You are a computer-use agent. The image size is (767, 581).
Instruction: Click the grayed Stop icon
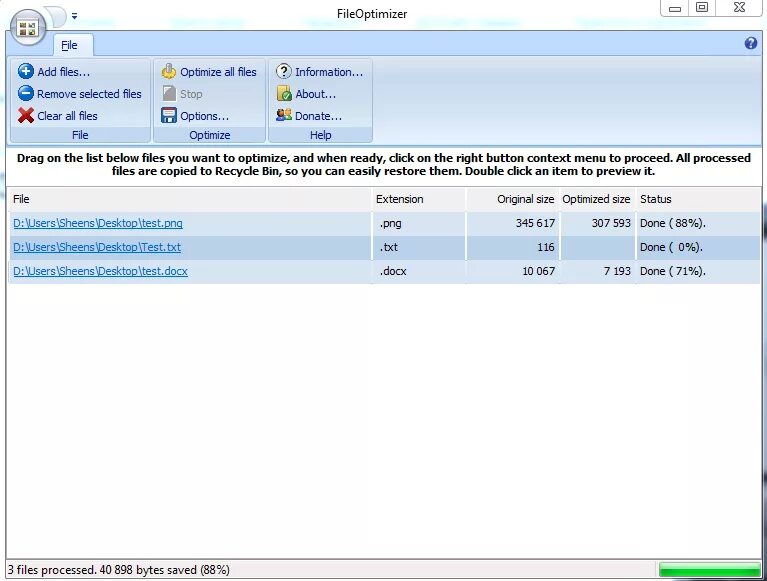coord(169,93)
